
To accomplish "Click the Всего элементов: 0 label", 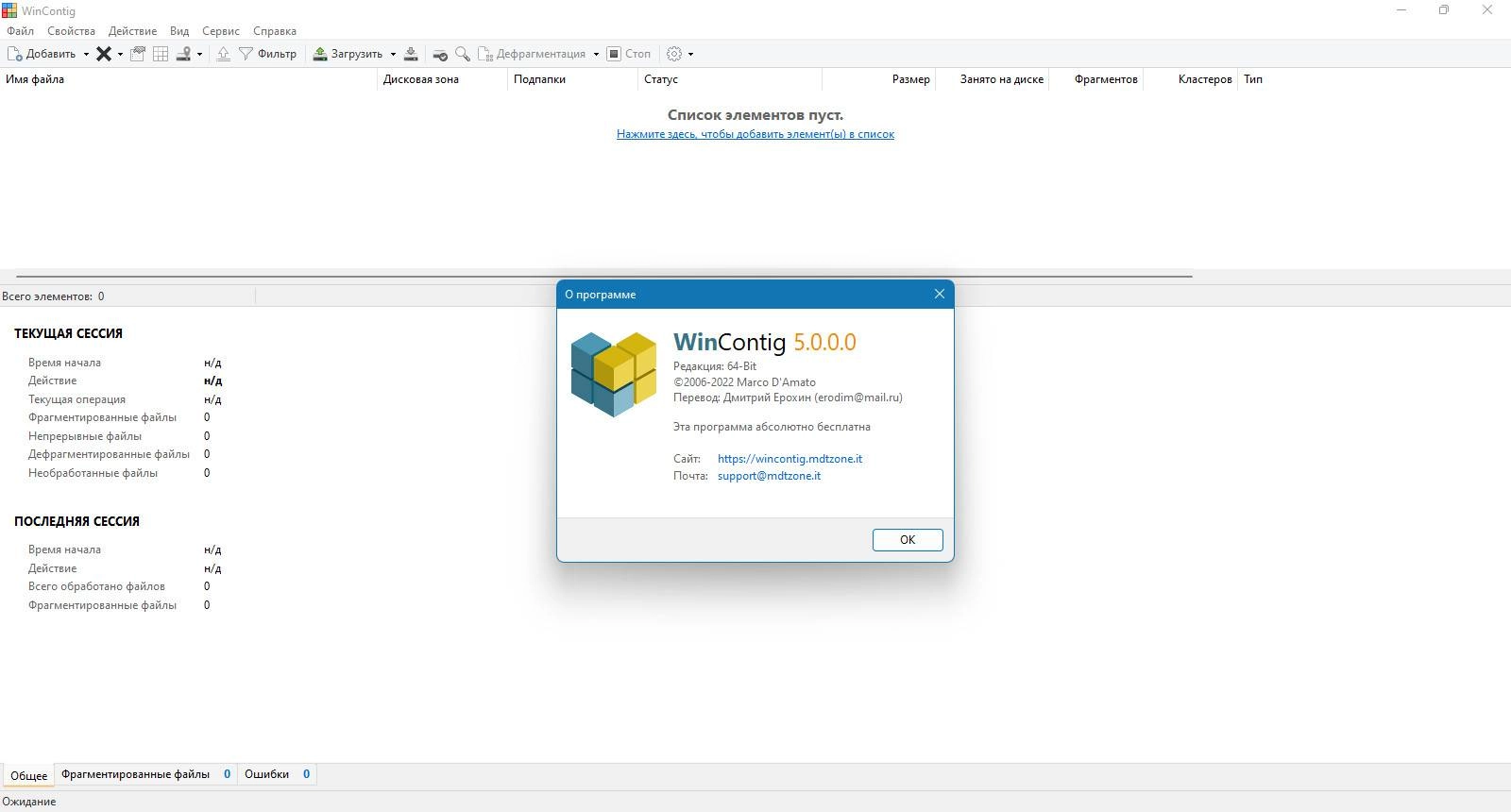I will pyautogui.click(x=53, y=296).
